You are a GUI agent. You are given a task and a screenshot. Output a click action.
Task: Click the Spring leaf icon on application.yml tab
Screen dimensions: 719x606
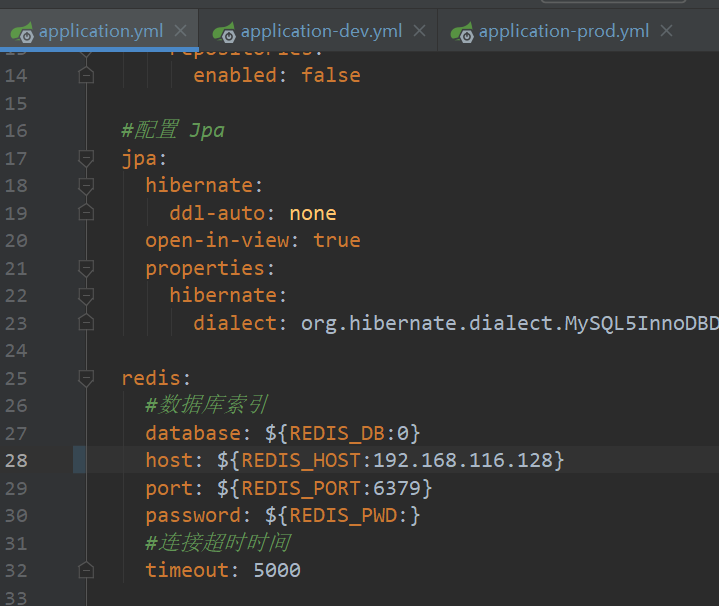coord(22,31)
